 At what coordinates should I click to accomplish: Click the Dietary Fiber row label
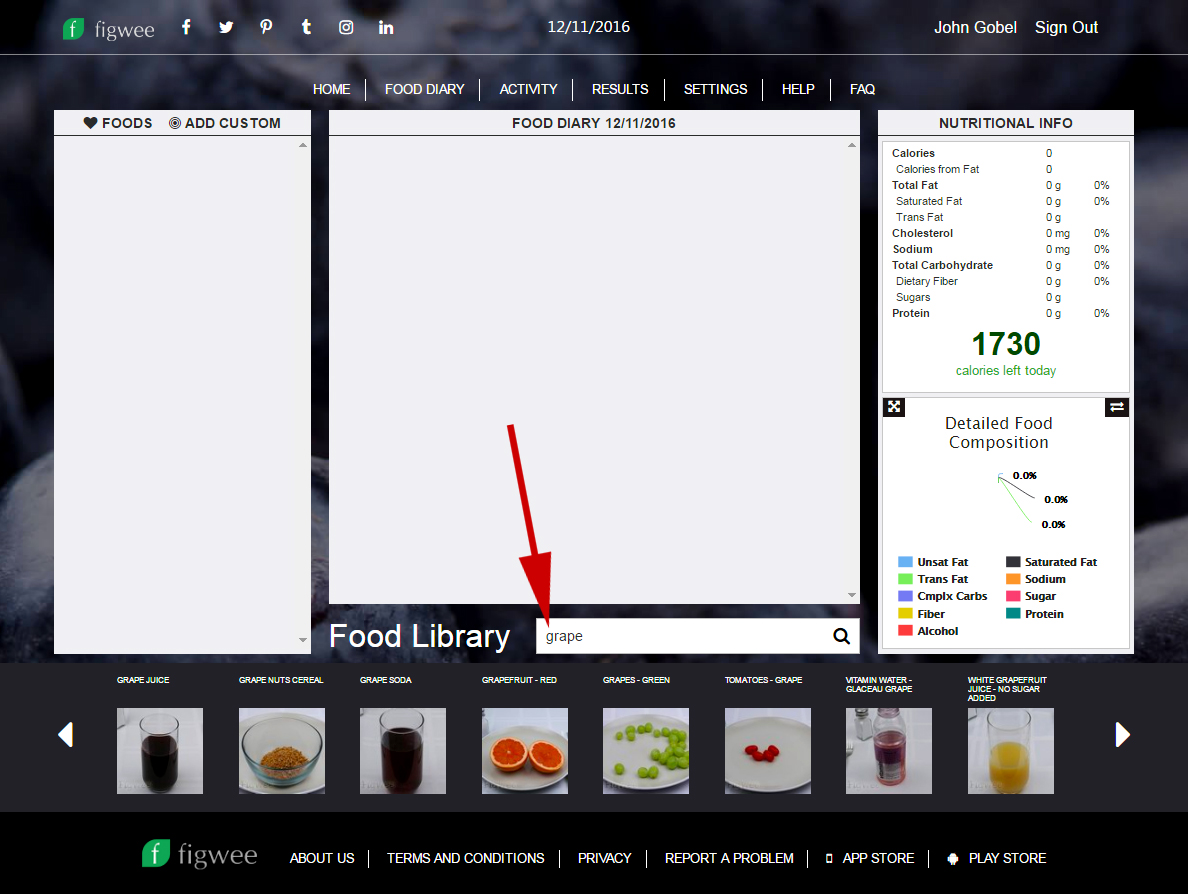(927, 281)
